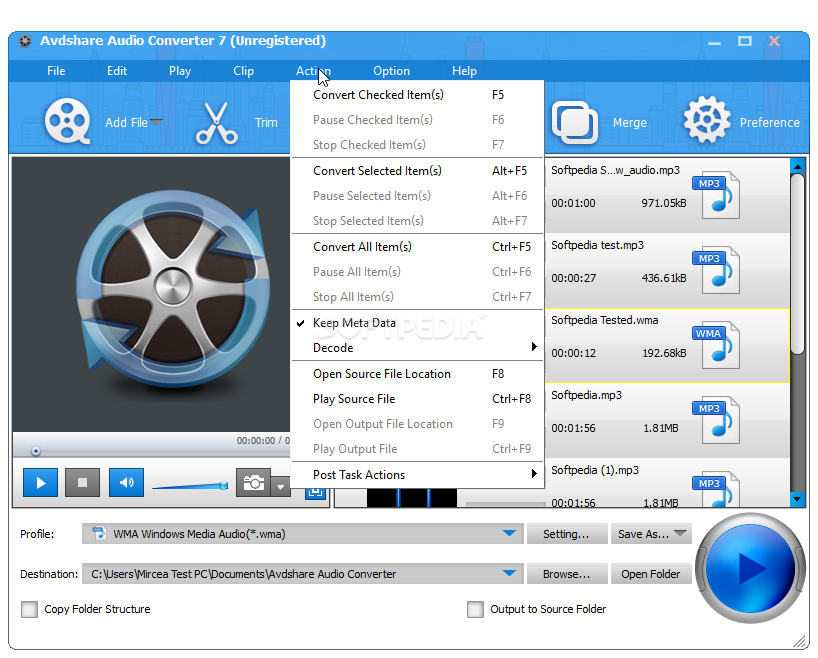
Task: Open the Edit menu
Action: pyautogui.click(x=117, y=71)
